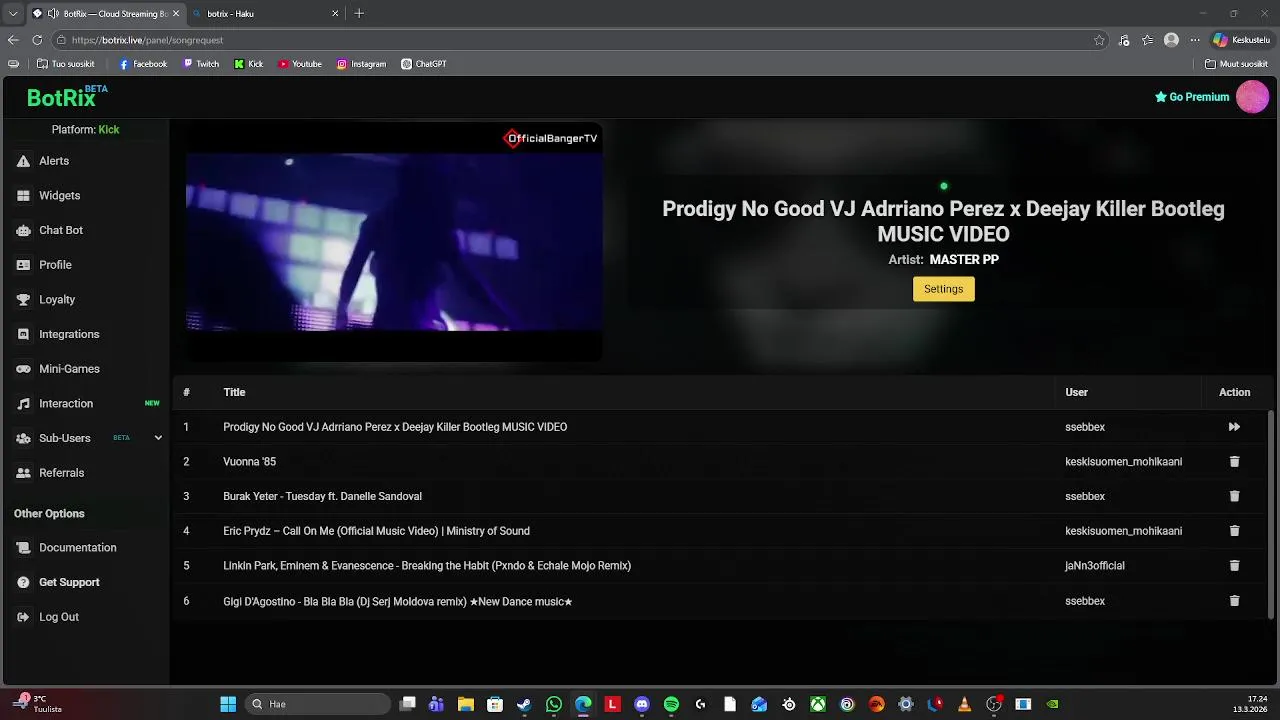Open the Facebook bookmark

[143, 64]
